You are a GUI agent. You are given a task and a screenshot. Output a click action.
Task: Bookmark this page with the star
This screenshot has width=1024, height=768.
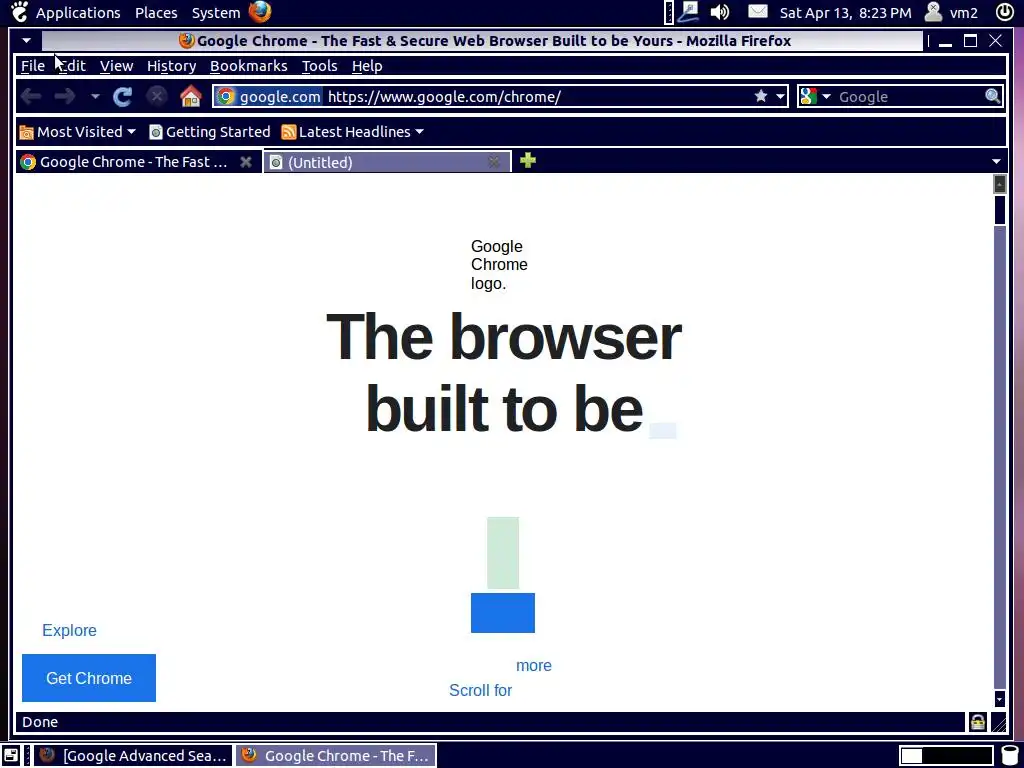[x=761, y=97]
